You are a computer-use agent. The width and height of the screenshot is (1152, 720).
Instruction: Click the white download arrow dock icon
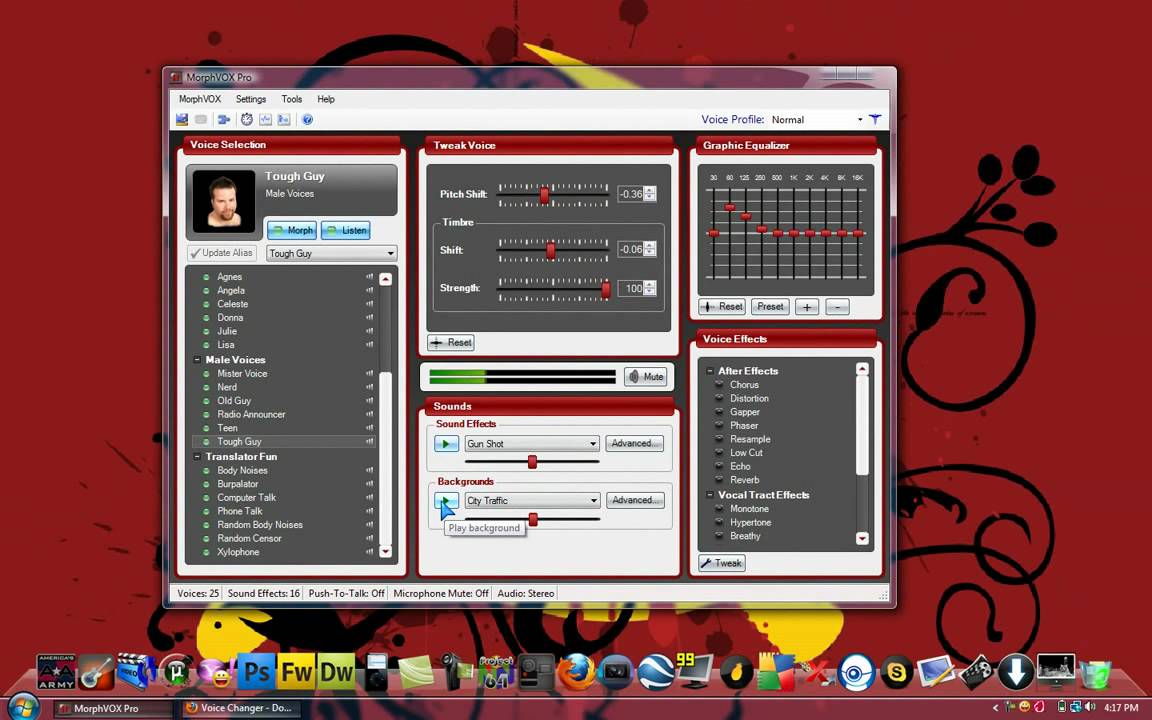(x=1016, y=672)
